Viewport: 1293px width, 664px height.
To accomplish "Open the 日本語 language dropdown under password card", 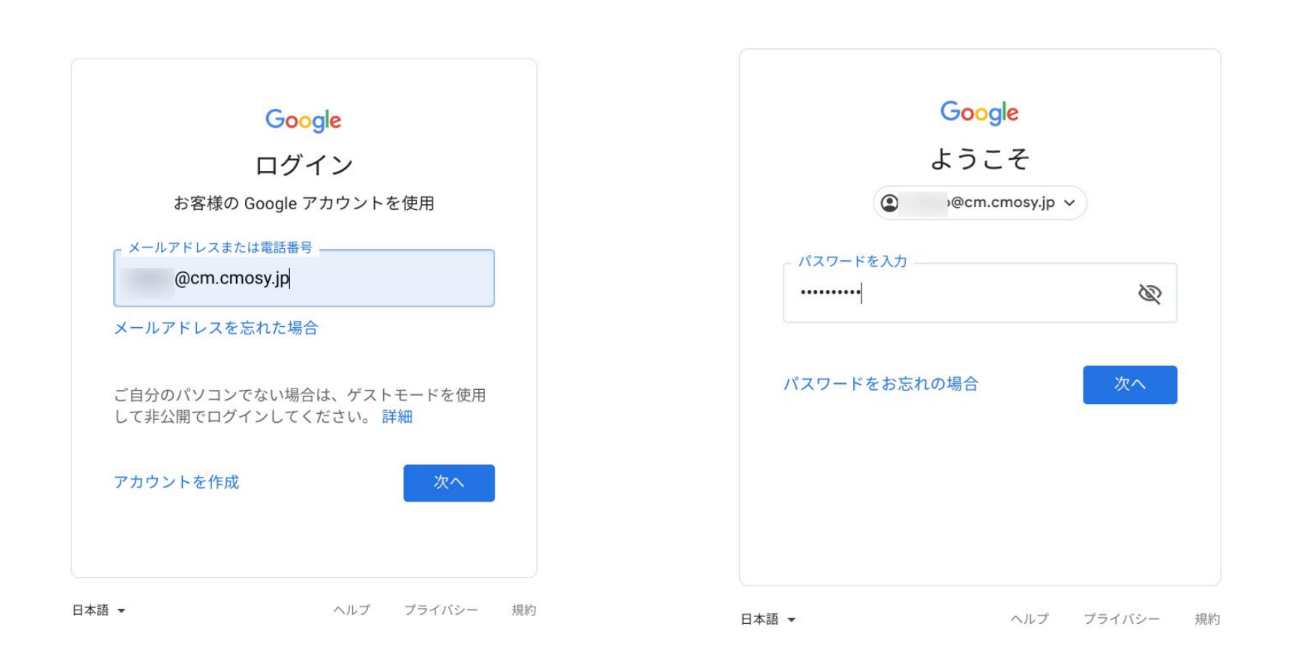I will [x=768, y=620].
